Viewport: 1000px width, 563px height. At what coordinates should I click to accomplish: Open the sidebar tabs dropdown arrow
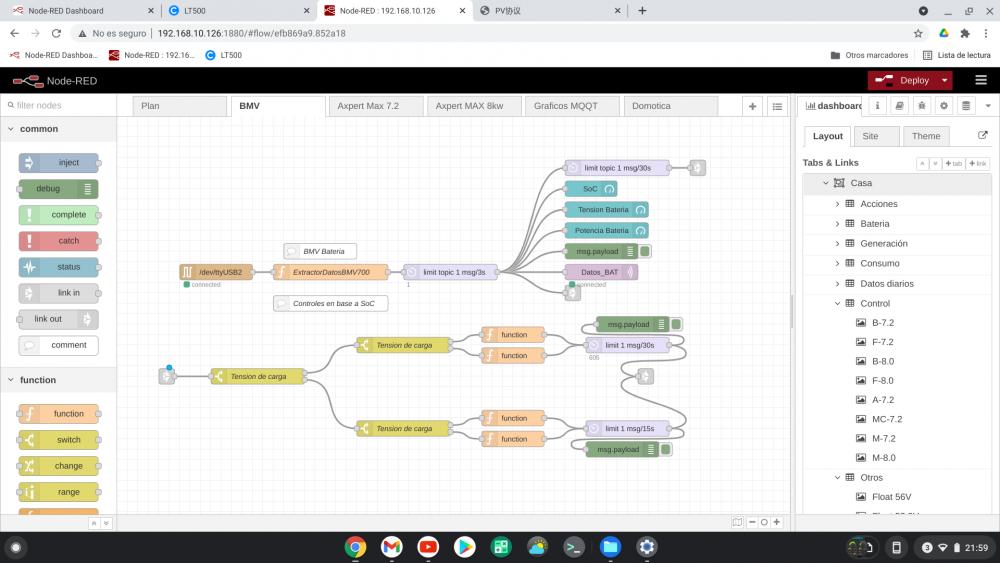[988, 106]
